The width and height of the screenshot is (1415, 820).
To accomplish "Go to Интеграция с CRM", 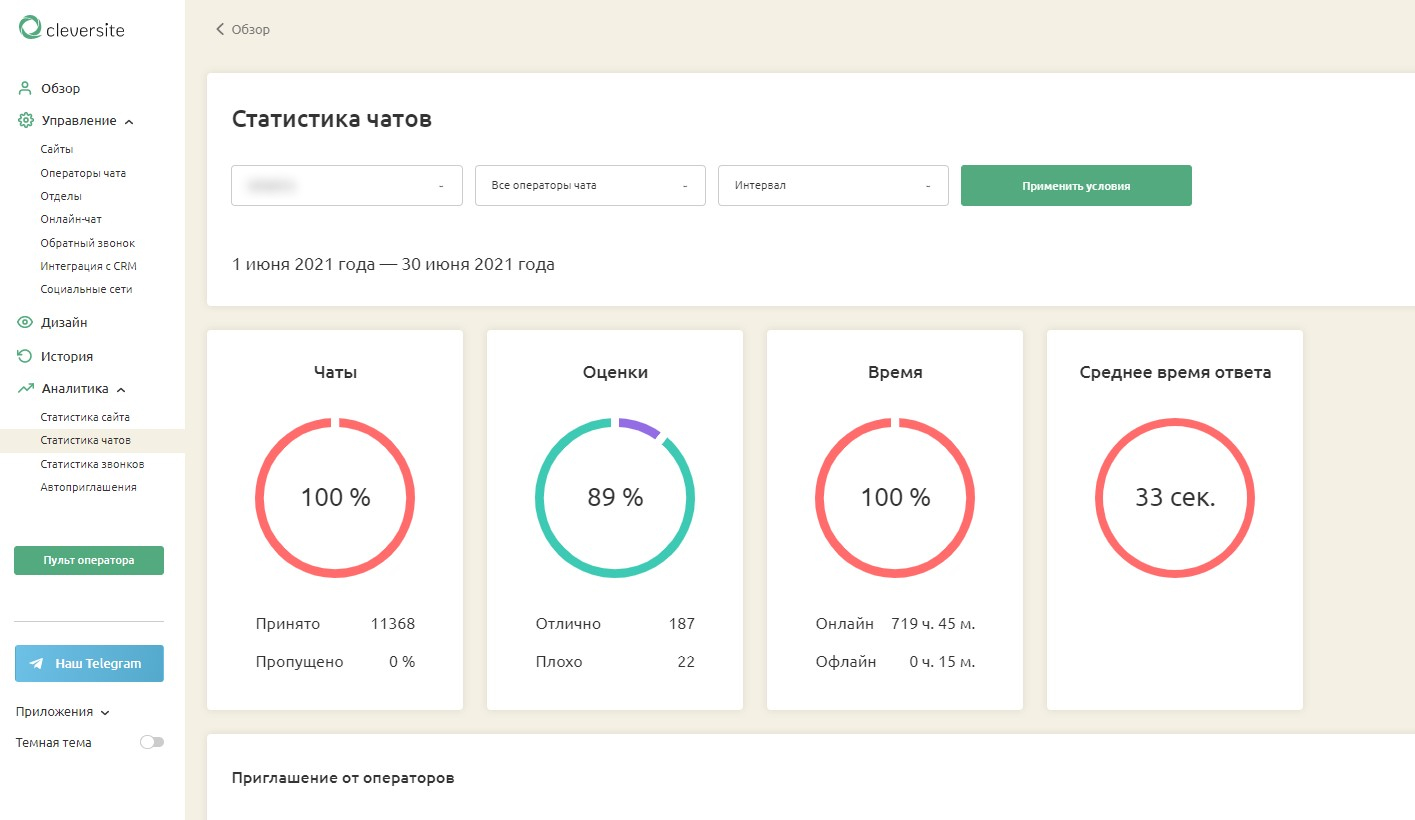I will (89, 266).
